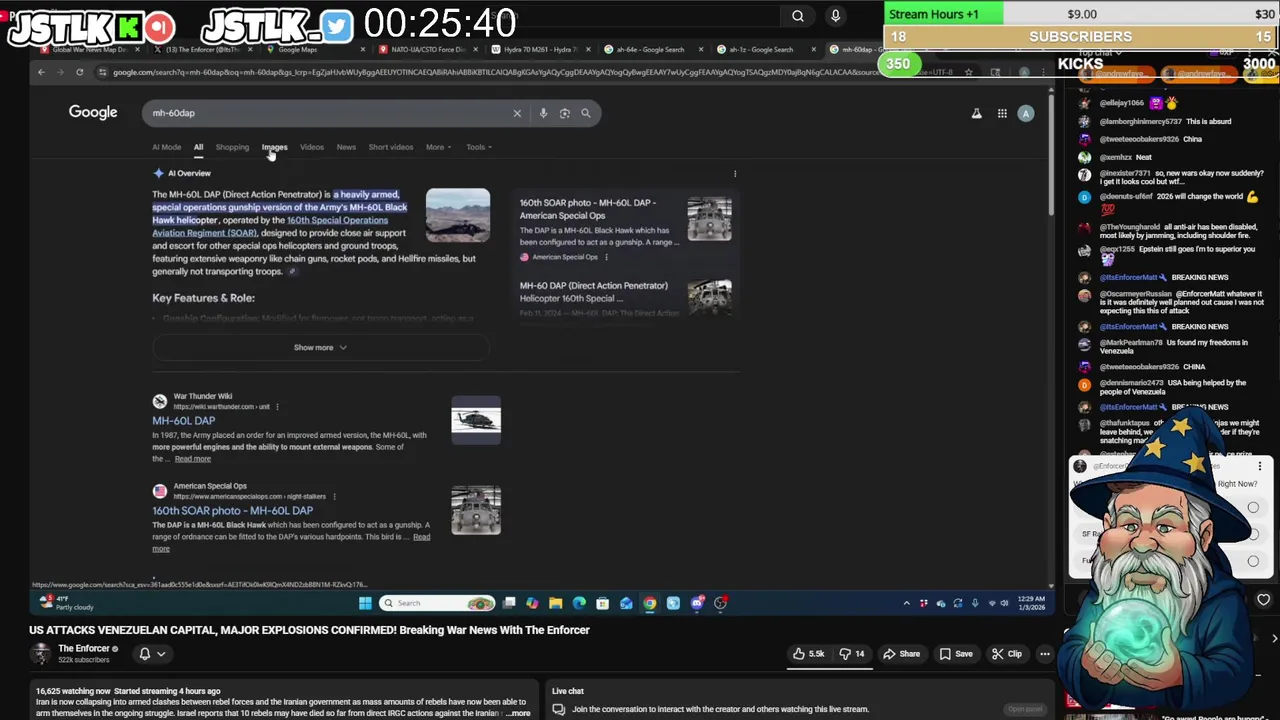Open Google account avatar A
The width and height of the screenshot is (1280, 720).
1025,113
